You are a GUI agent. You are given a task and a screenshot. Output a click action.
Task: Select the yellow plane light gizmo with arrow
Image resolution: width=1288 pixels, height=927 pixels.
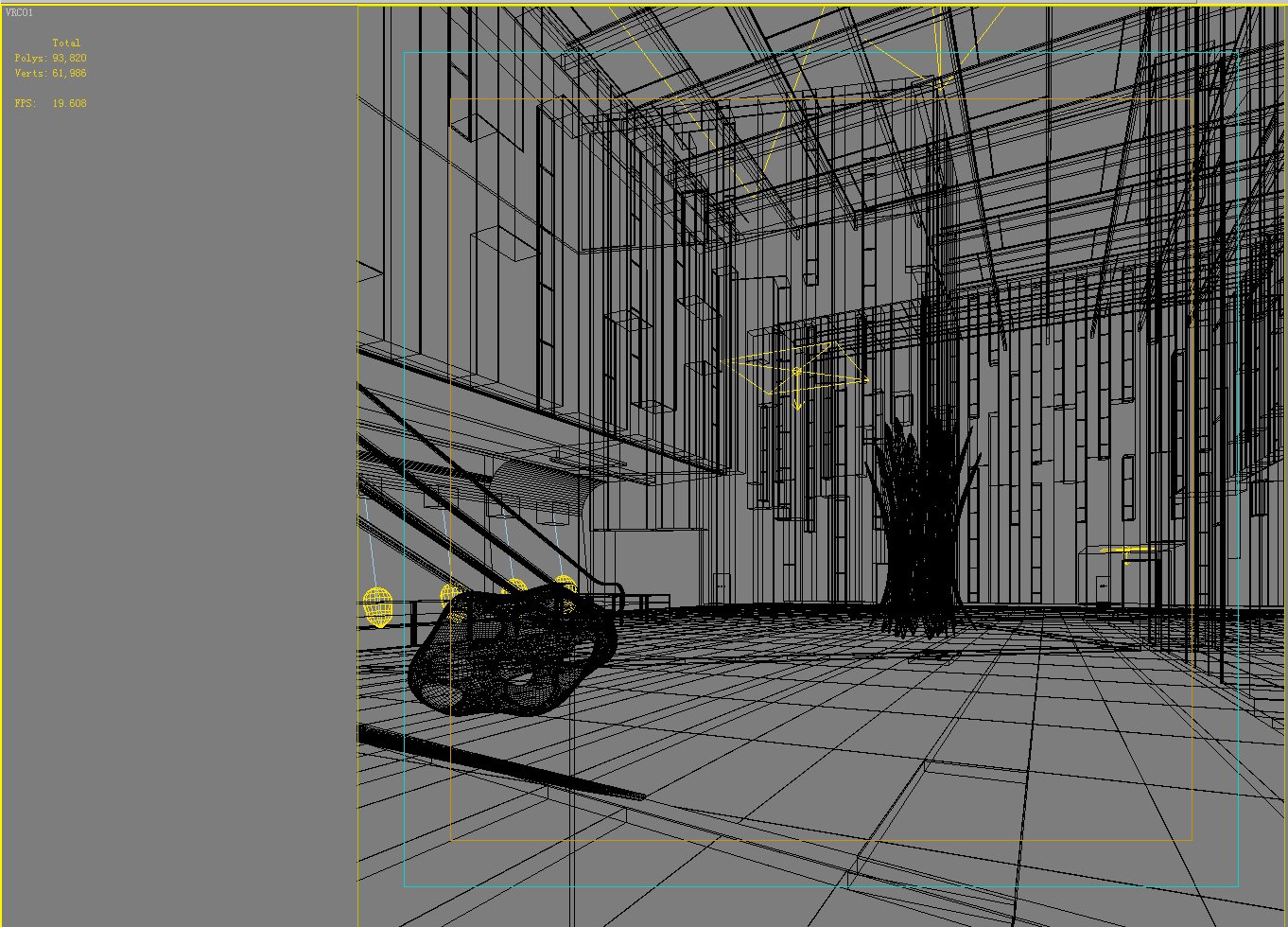pos(796,373)
